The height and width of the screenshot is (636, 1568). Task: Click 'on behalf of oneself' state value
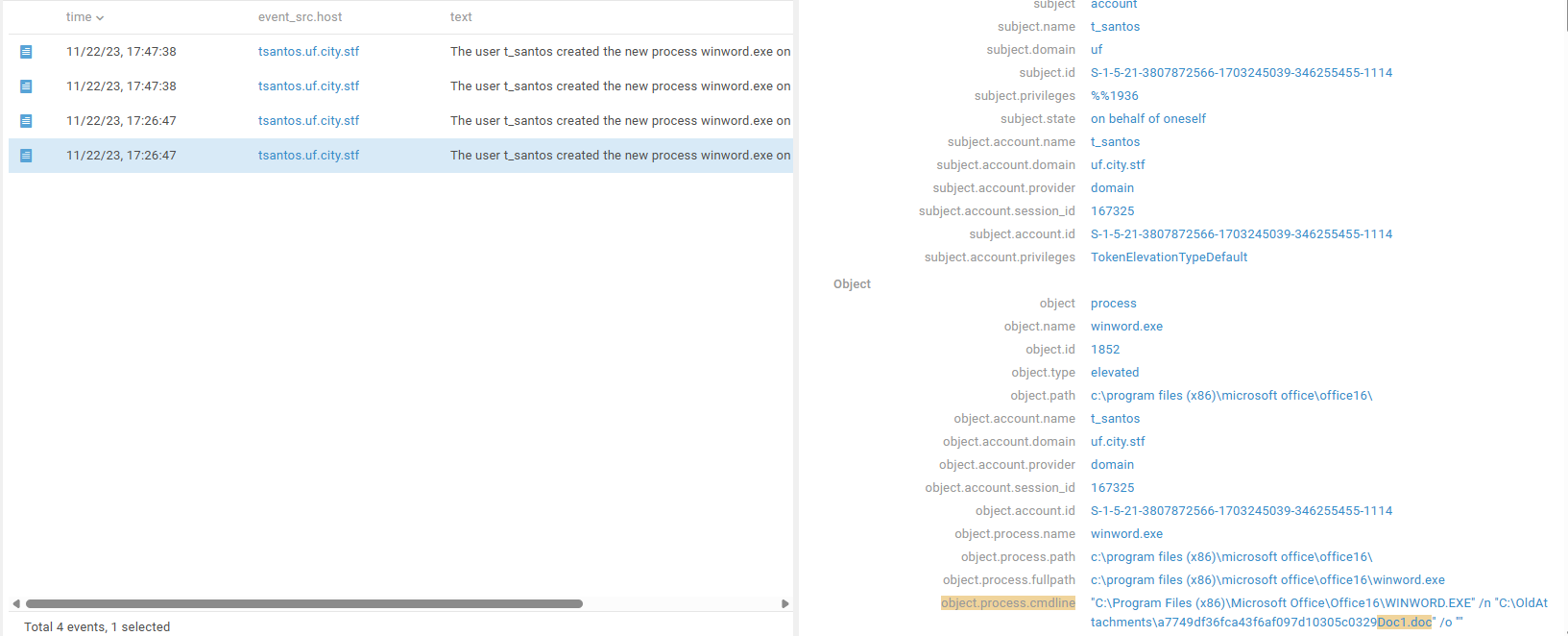coord(1148,119)
